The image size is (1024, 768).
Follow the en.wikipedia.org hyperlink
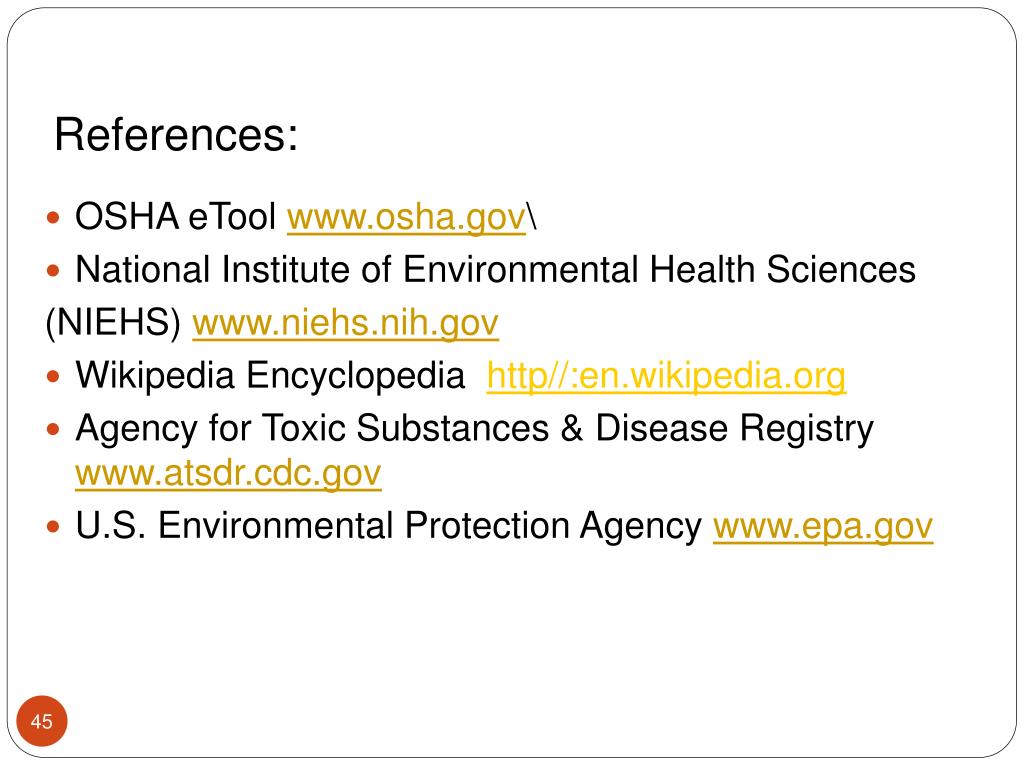pyautogui.click(x=666, y=376)
